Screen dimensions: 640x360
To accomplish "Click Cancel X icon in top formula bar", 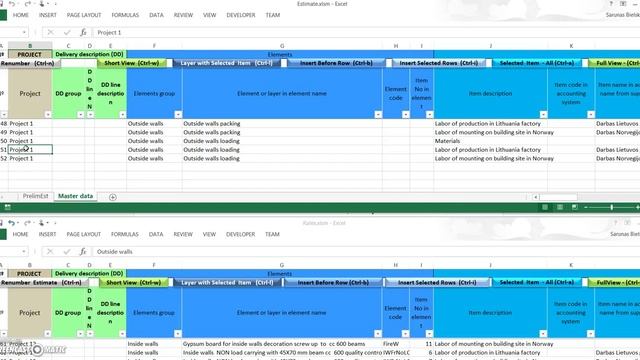I will coord(51,32).
